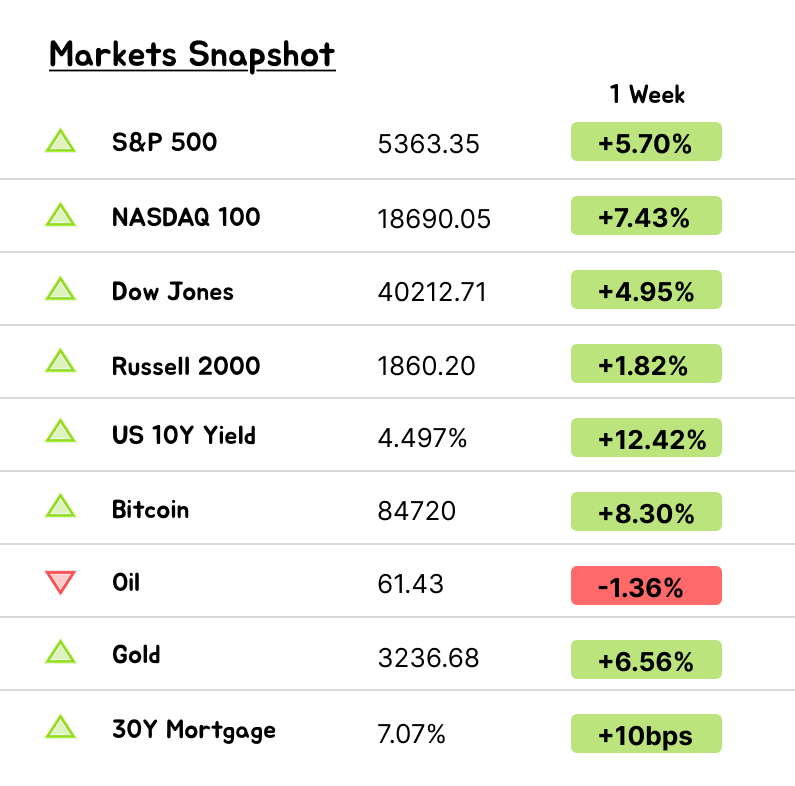Click the up triangle beside 30Y Mortgage
The image size is (795, 786).
click(x=61, y=728)
